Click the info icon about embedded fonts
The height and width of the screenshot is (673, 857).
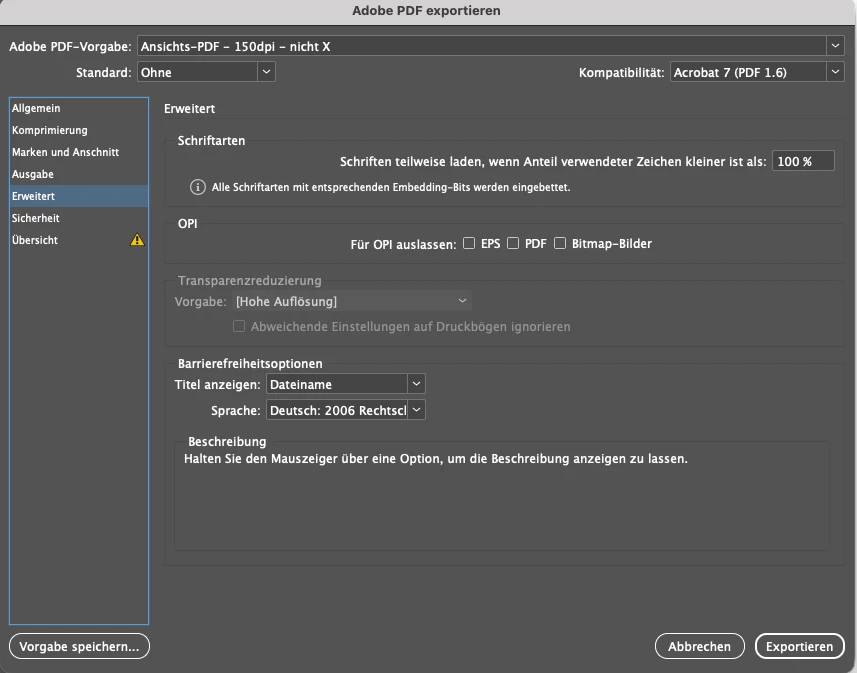(197, 187)
